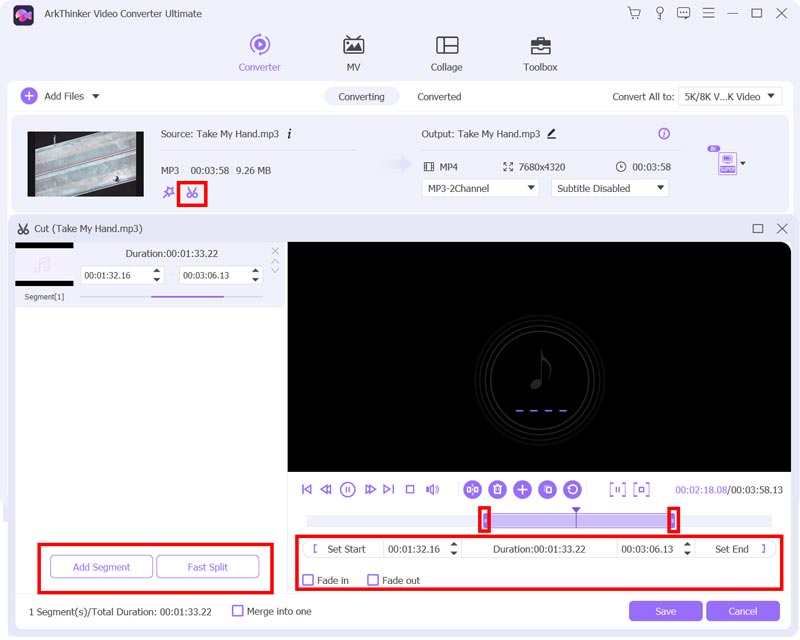The height and width of the screenshot is (640, 800).
Task: Move Segment[1] up with the arrow
Action: [275, 261]
